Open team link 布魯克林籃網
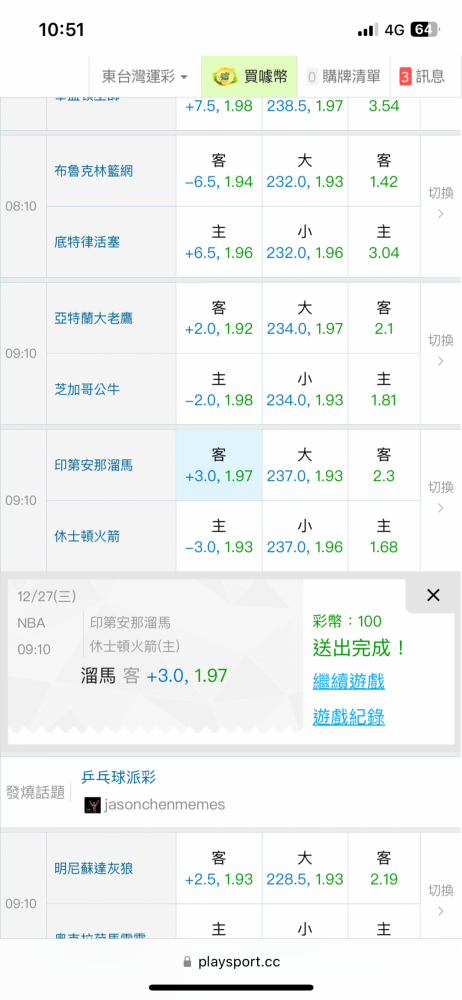462x1000 pixels. (x=94, y=171)
